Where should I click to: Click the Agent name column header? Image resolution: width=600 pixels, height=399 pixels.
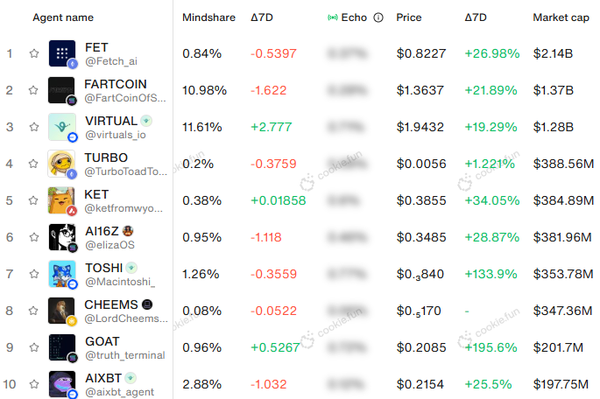pos(63,18)
